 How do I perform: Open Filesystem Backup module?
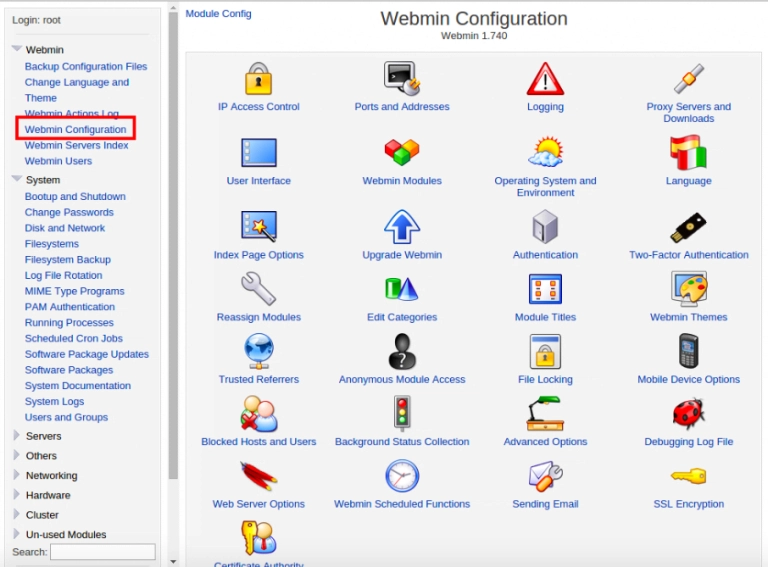pos(68,260)
